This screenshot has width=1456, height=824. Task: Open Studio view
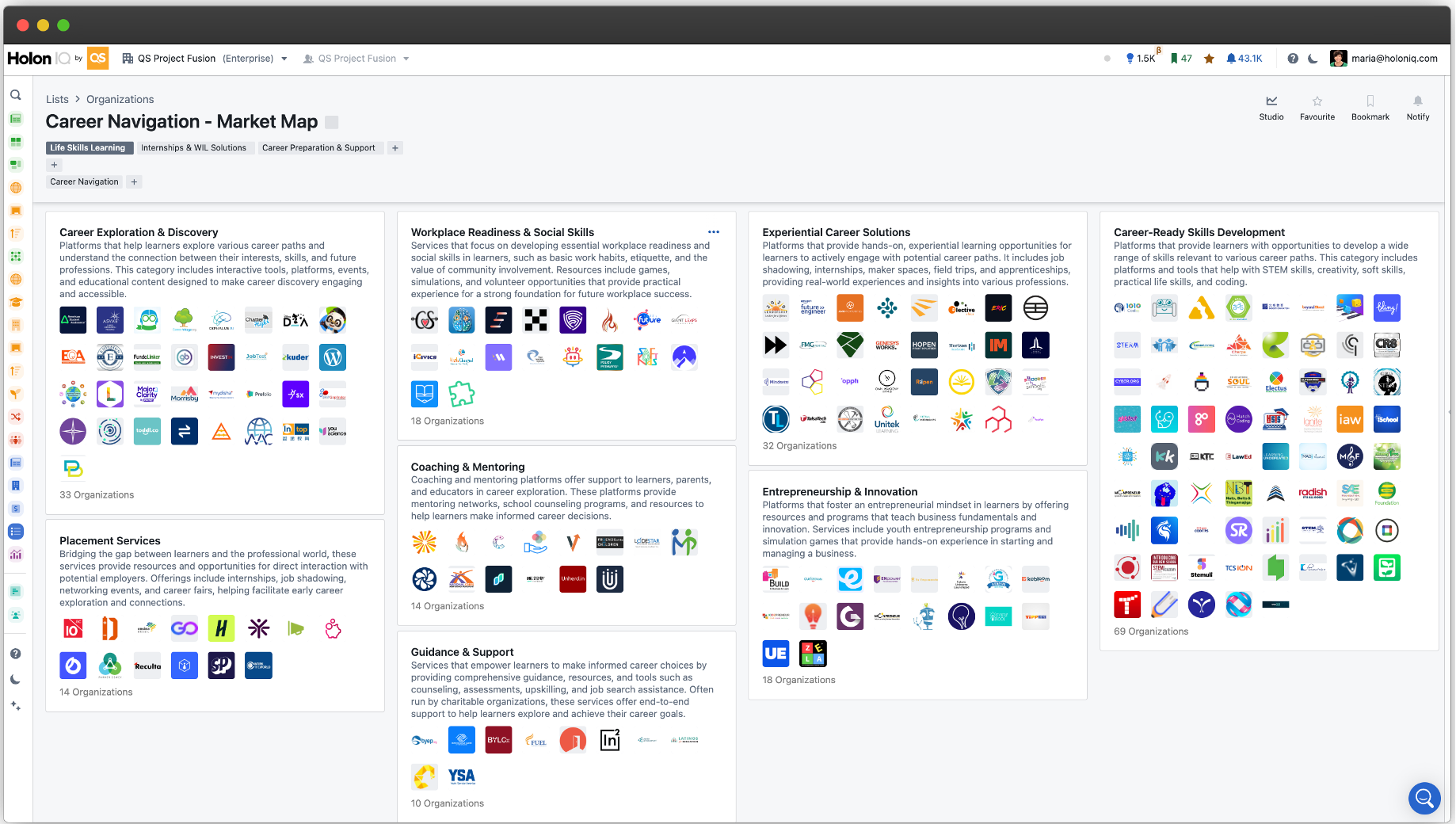click(x=1271, y=108)
